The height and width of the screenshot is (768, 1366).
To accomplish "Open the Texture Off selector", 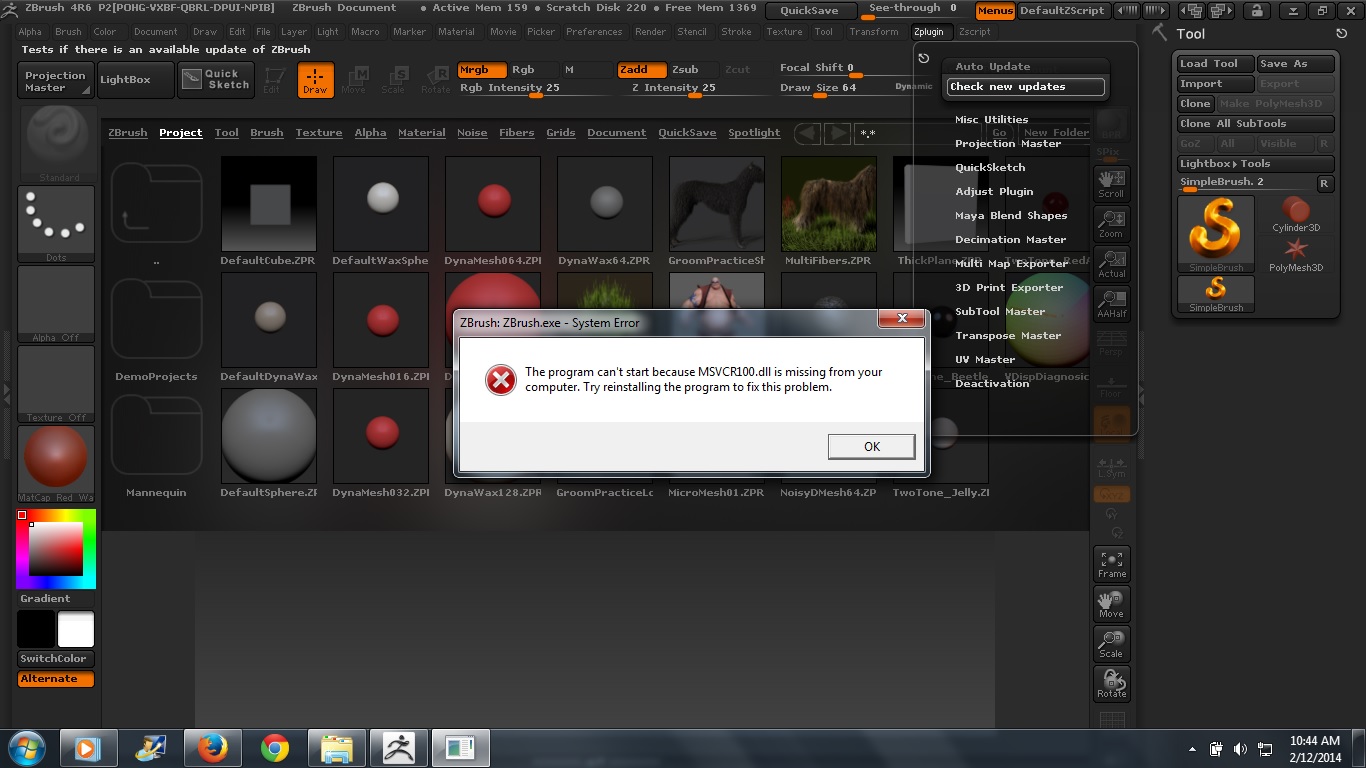I will pyautogui.click(x=56, y=384).
